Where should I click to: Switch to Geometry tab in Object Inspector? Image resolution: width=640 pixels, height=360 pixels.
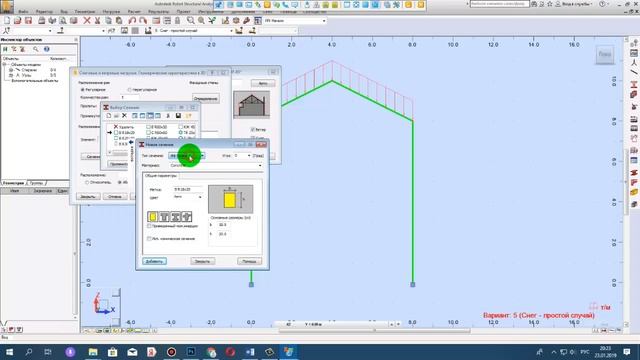(13, 183)
